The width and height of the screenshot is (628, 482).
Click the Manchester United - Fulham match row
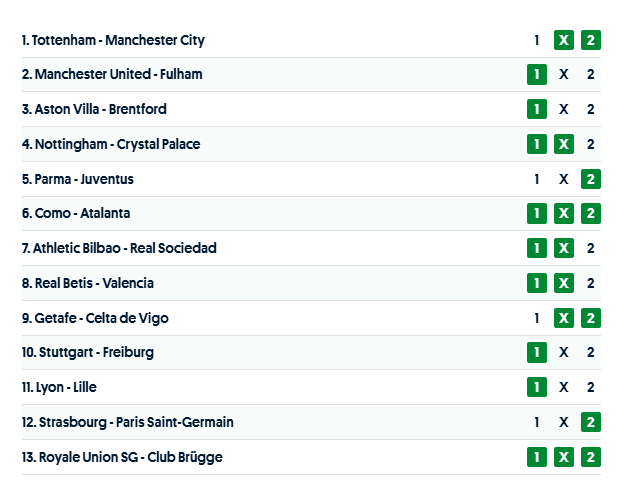(300, 75)
